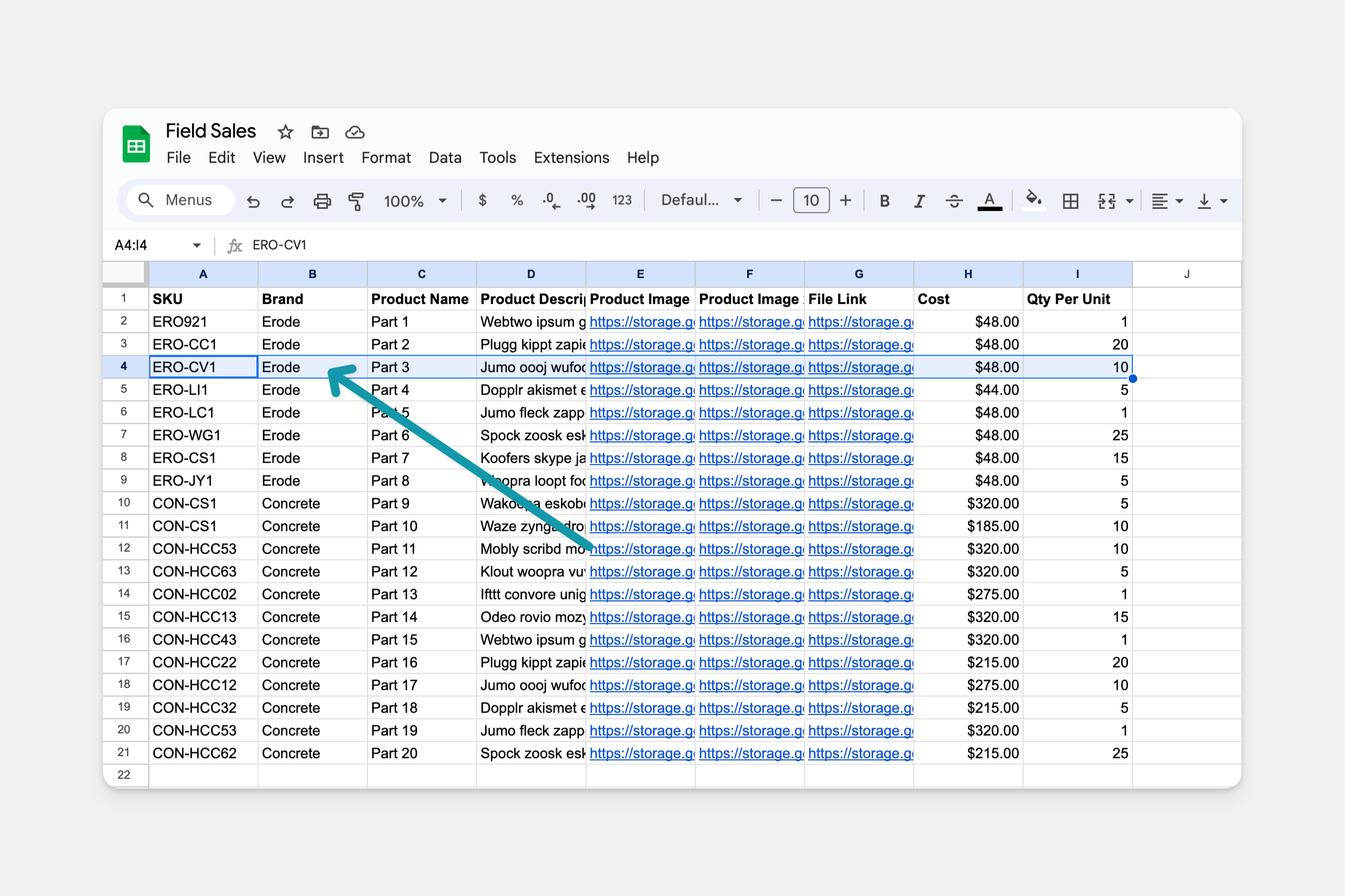Viewport: 1345px width, 896px height.
Task: Open the vertical align dropdown
Action: point(1212,201)
